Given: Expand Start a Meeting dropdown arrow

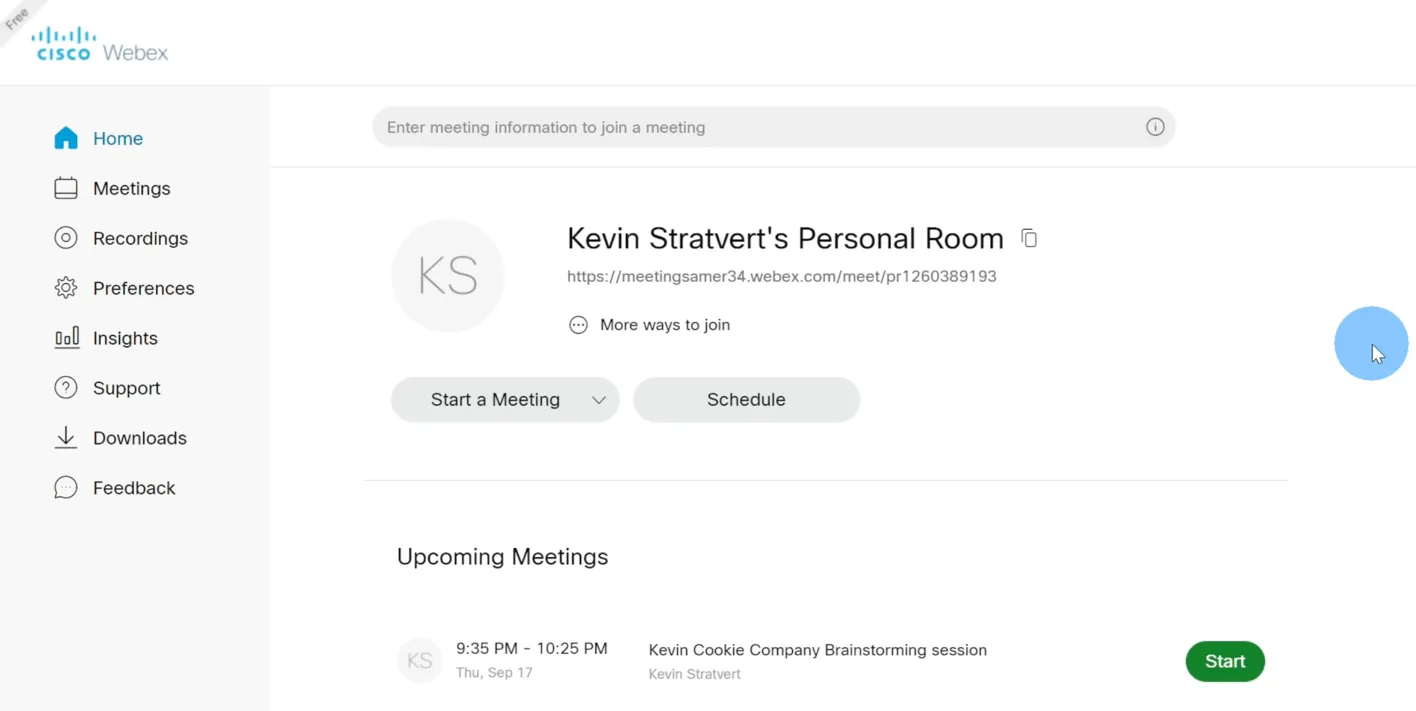Looking at the screenshot, I should click(598, 400).
